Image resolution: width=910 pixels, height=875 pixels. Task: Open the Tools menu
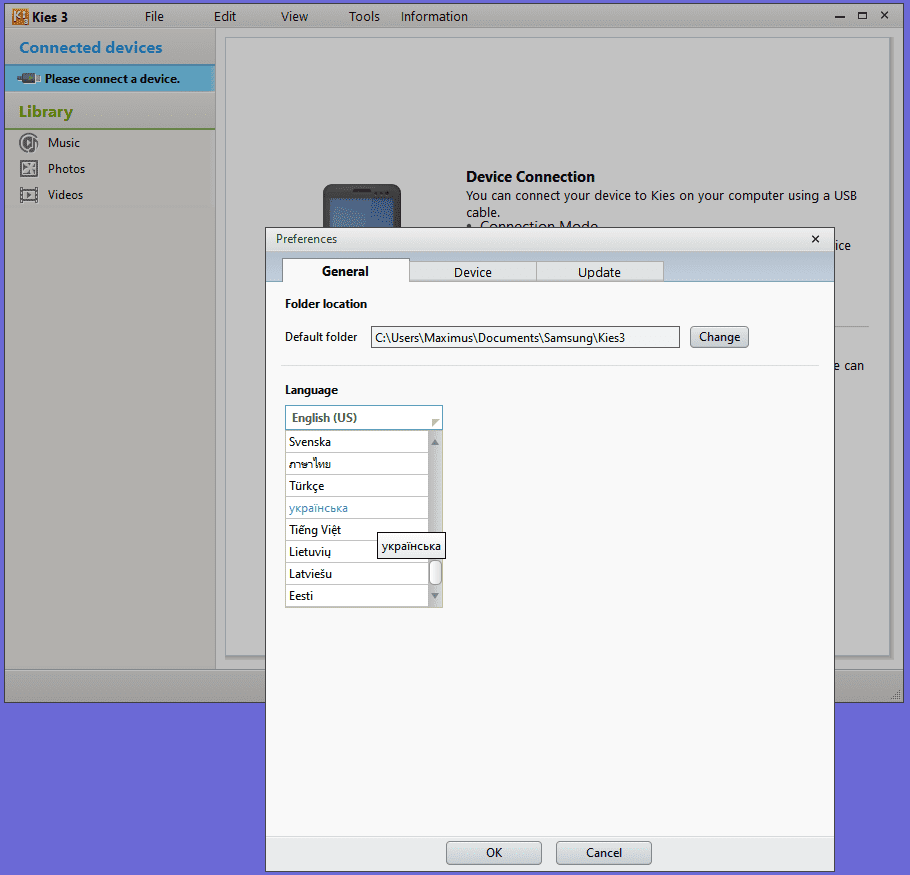point(364,16)
